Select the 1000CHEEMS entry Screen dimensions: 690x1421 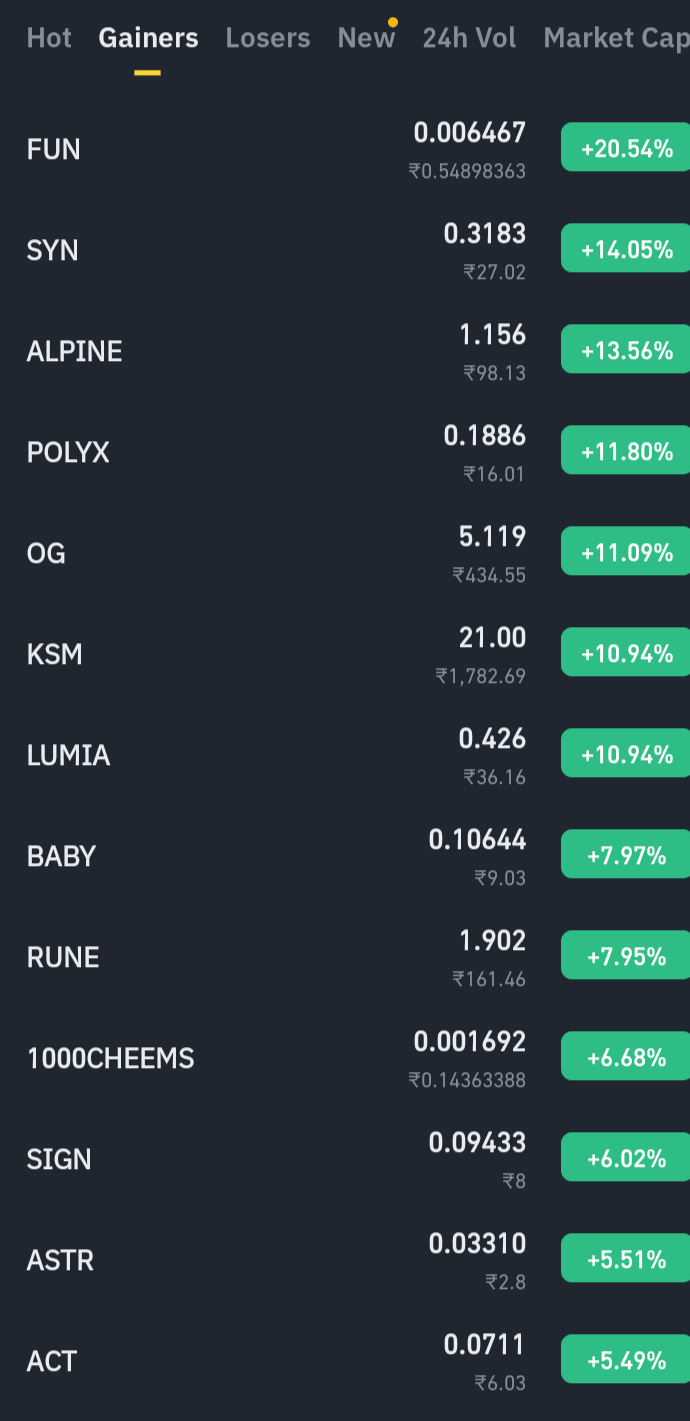pyautogui.click(x=345, y=1059)
